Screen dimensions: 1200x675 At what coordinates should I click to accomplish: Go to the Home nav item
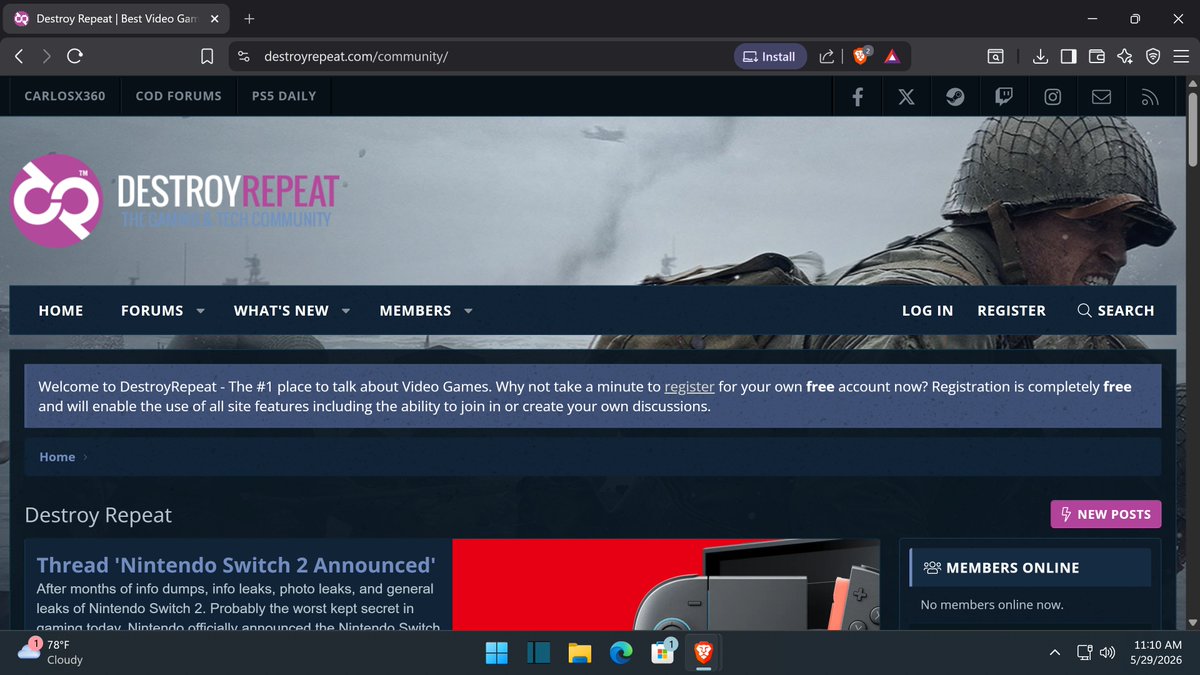coord(61,311)
